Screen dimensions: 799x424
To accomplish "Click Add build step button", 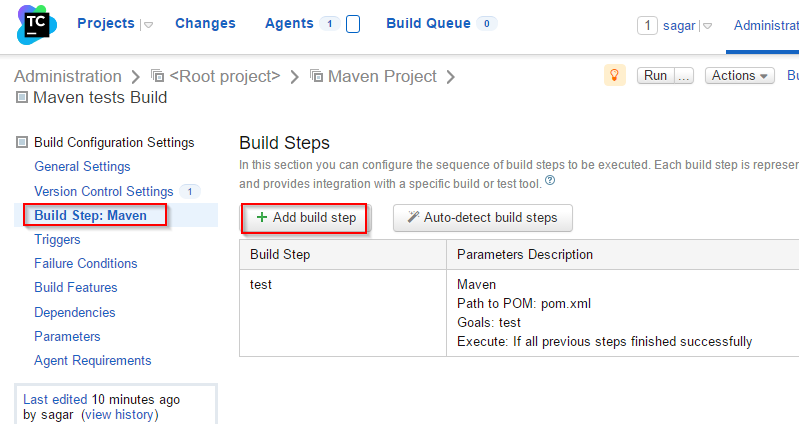I will (305, 217).
